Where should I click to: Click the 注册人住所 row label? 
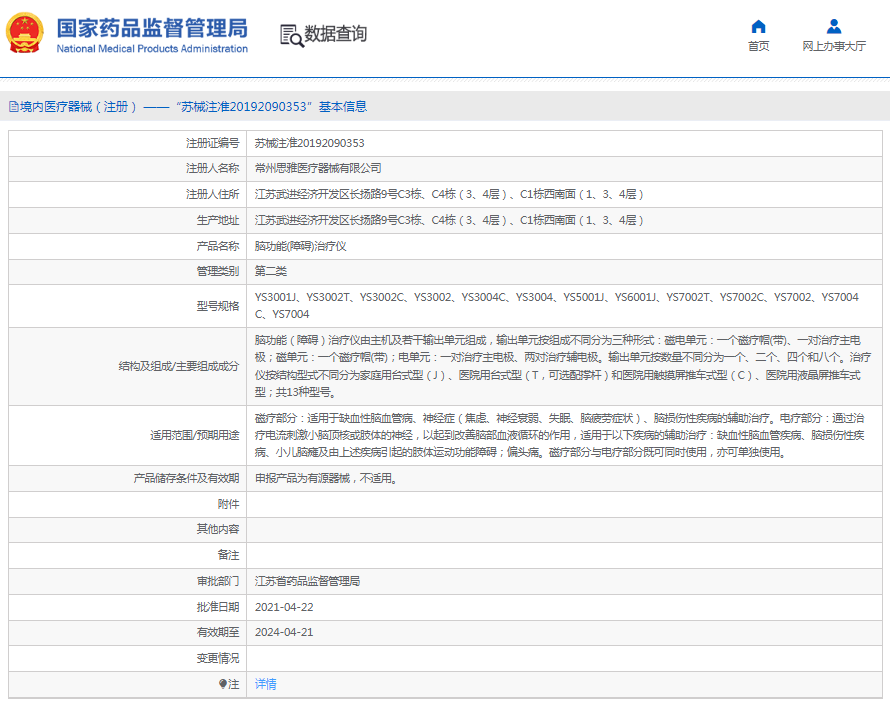(213, 195)
